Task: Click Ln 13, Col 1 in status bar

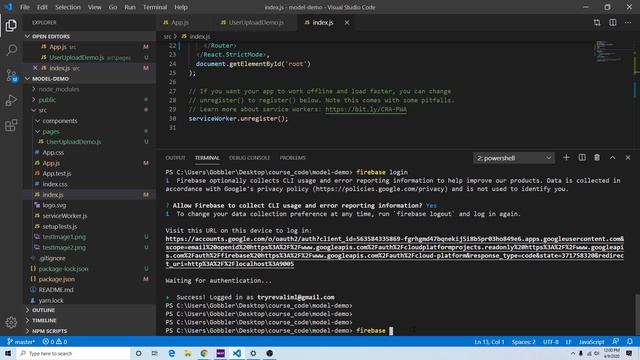Action: pyautogui.click(x=489, y=342)
